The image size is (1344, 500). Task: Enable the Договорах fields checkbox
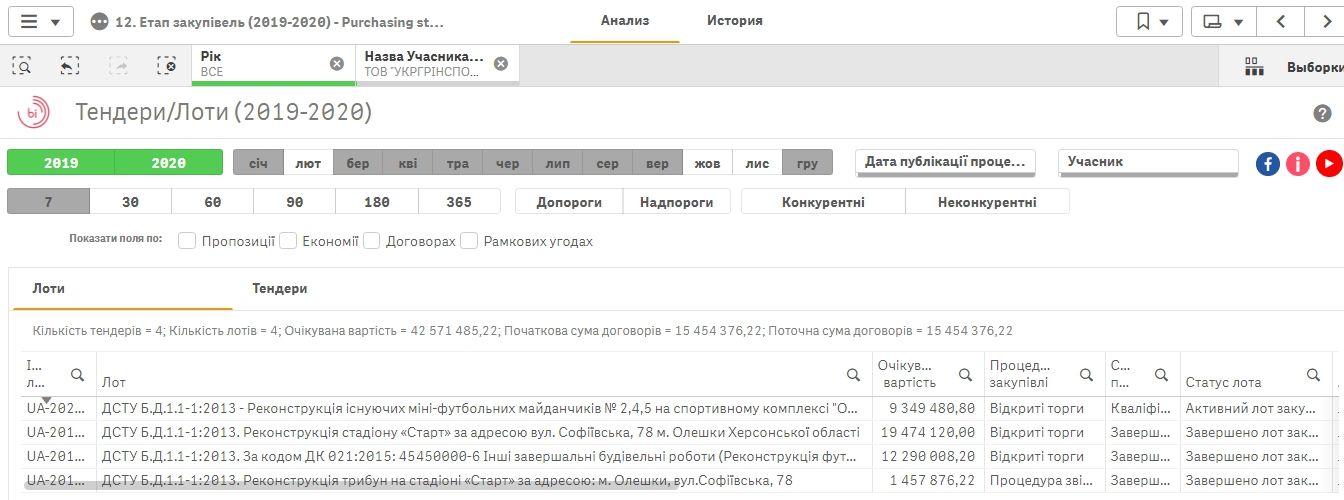(x=371, y=241)
